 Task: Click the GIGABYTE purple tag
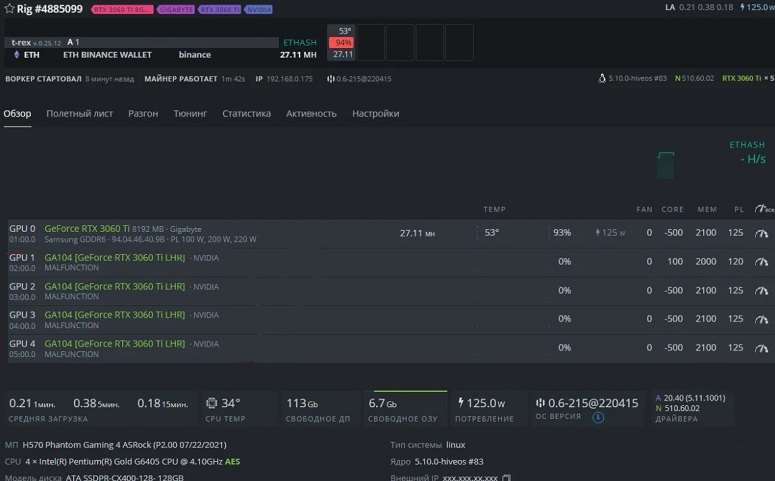point(176,9)
